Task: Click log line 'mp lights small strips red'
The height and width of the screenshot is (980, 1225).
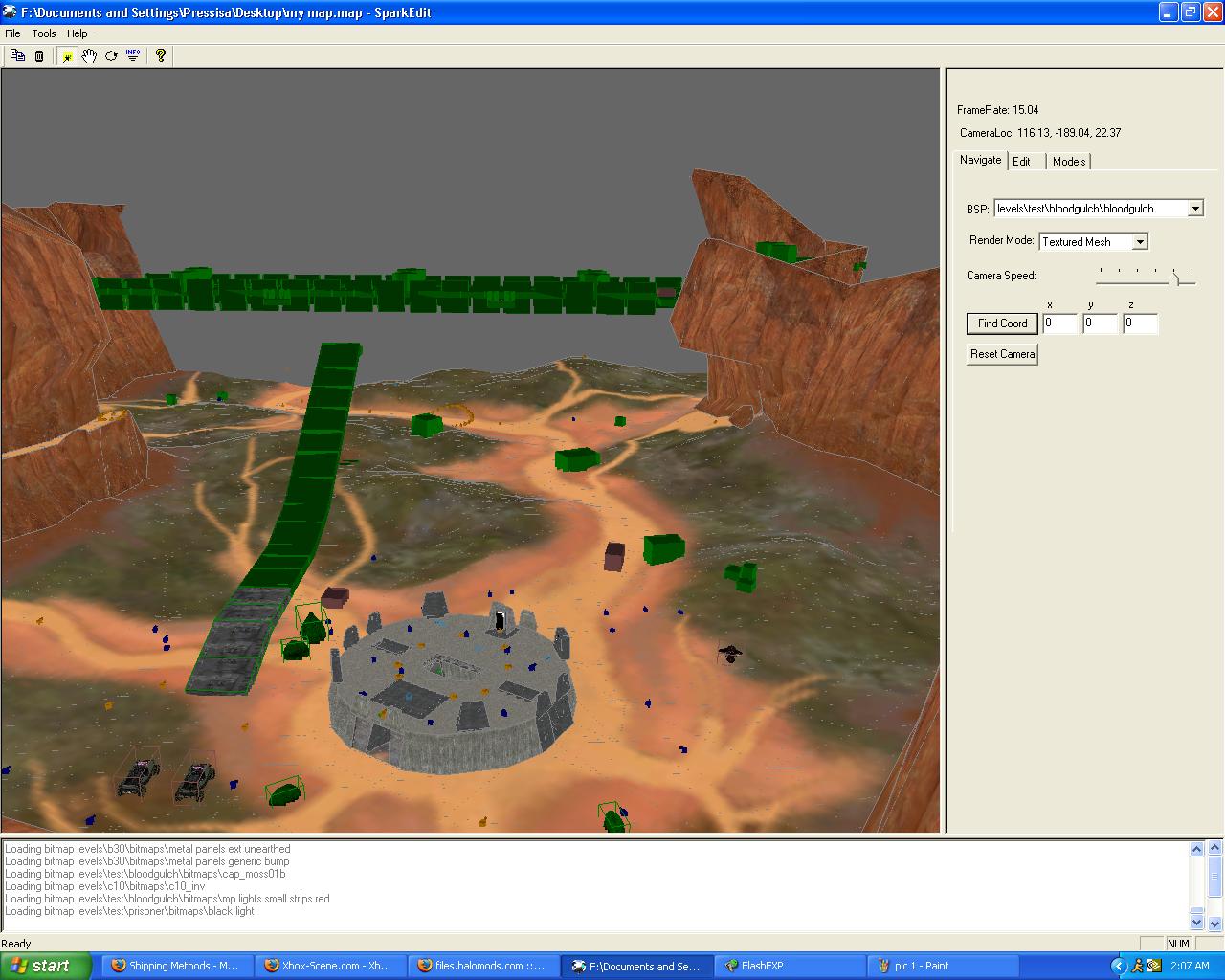Action: click(x=167, y=899)
